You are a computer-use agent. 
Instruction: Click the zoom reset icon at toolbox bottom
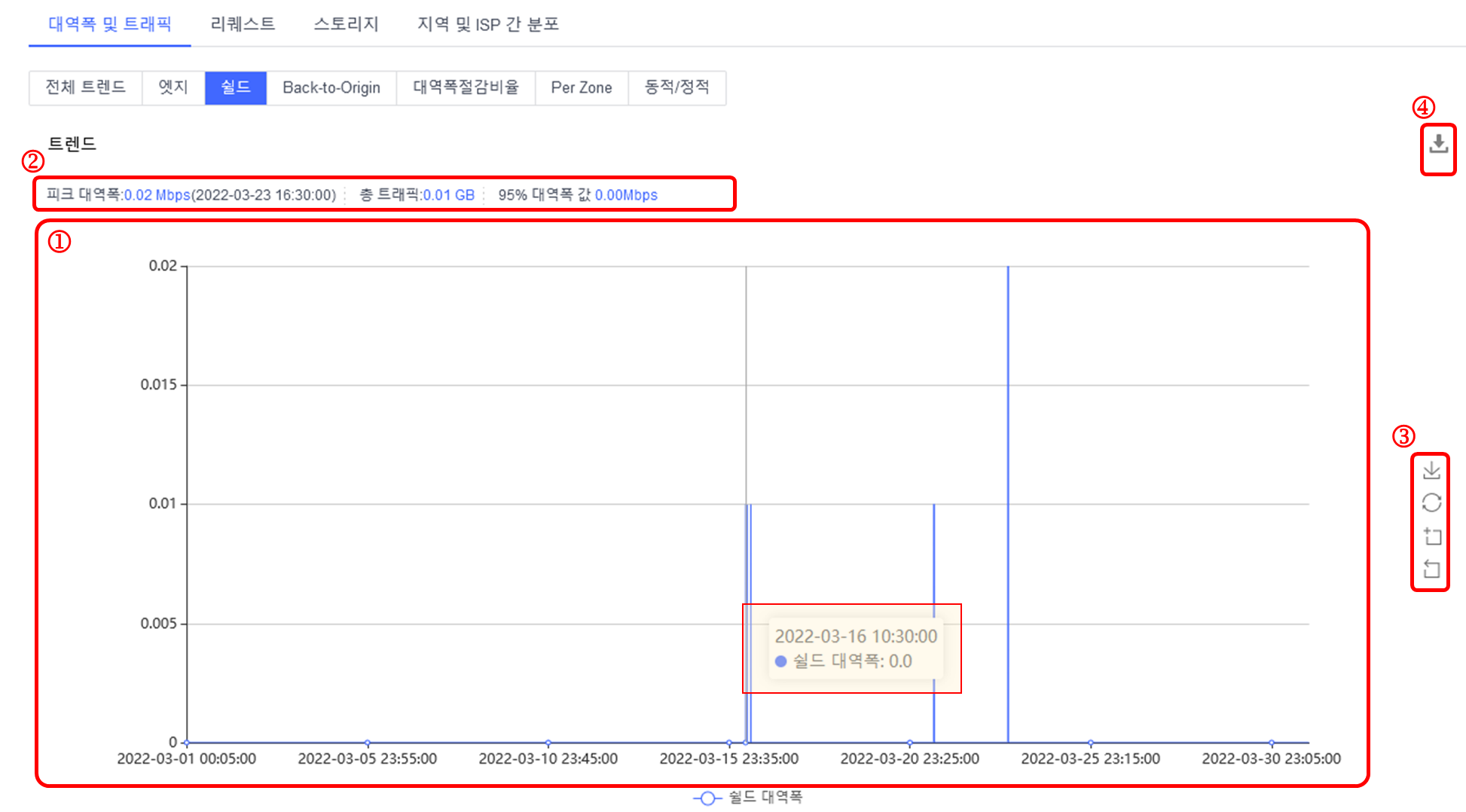tap(1431, 569)
